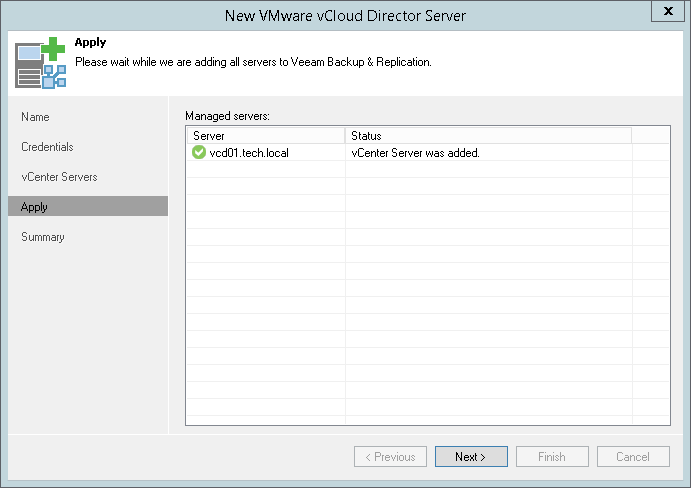Viewport: 691px width, 488px height.
Task: Select the Apply wizard step
Action: pos(34,207)
